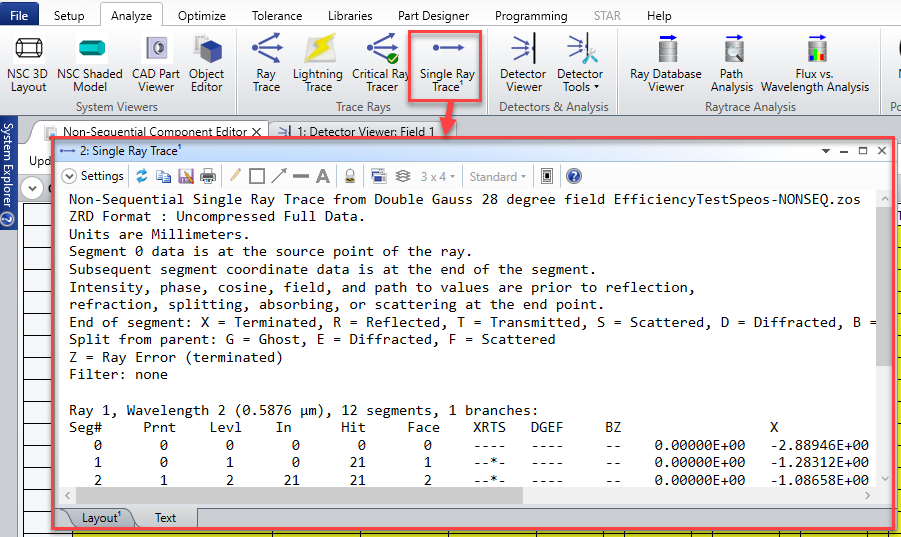
Task: Open the NSC Shaded Model viewer
Action: tap(90, 64)
